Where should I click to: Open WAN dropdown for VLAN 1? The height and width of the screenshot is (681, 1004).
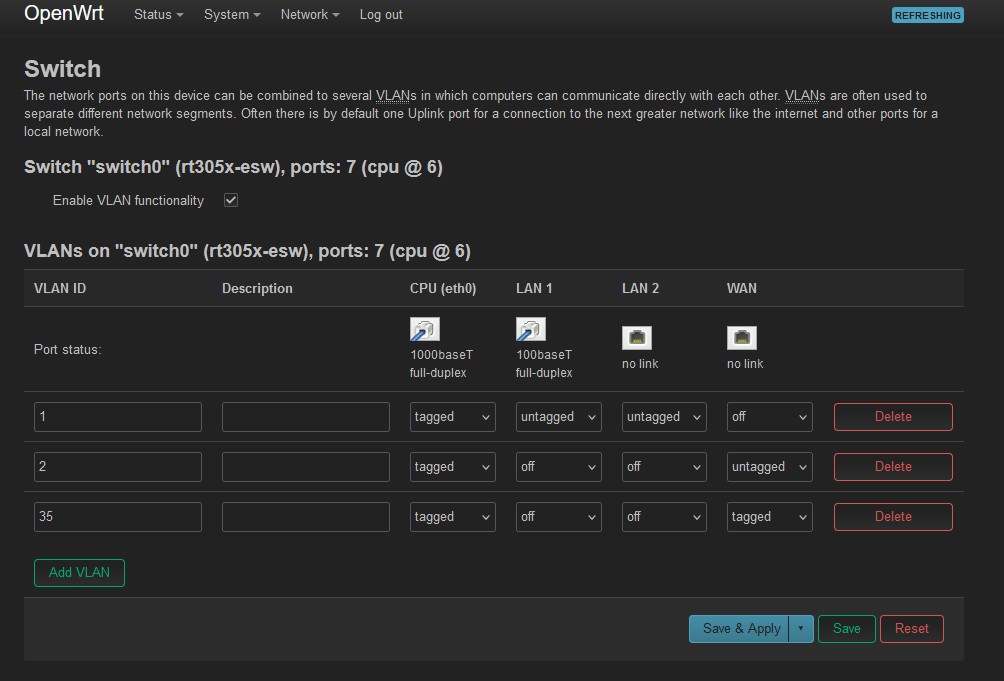[770, 417]
